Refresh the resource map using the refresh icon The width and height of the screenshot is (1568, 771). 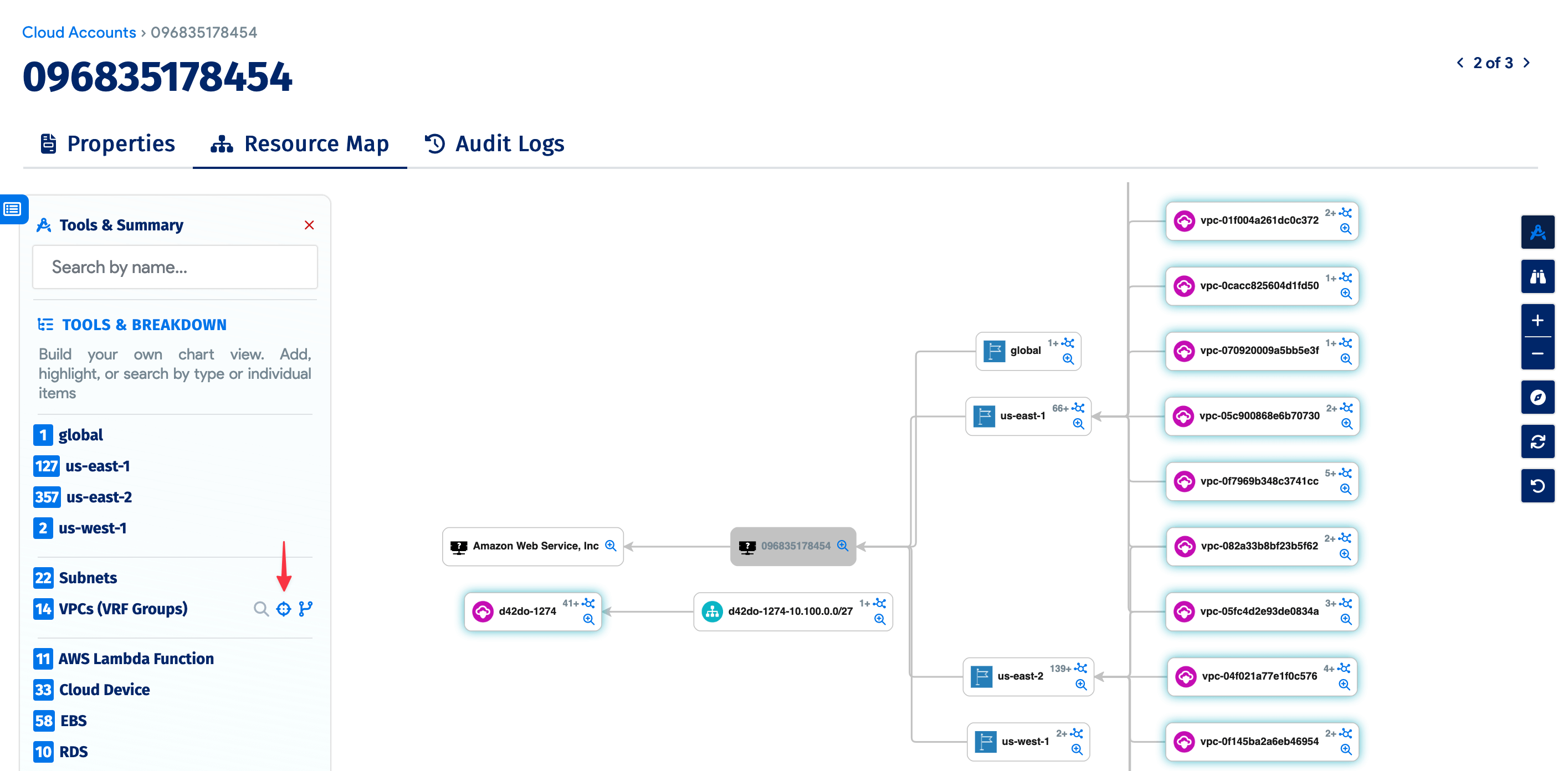pos(1538,442)
